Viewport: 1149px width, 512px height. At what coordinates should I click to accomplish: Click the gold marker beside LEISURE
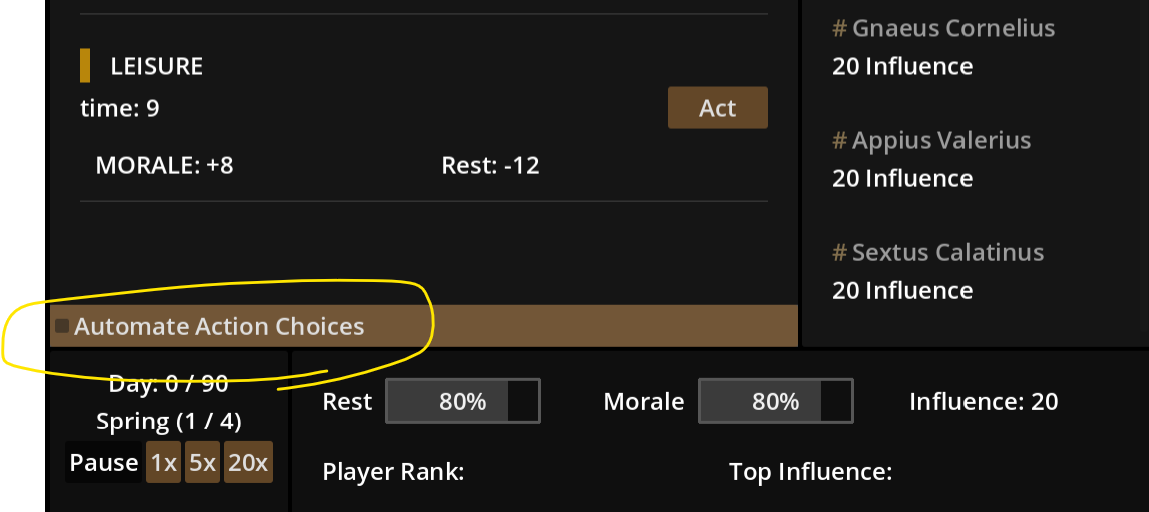[85, 66]
